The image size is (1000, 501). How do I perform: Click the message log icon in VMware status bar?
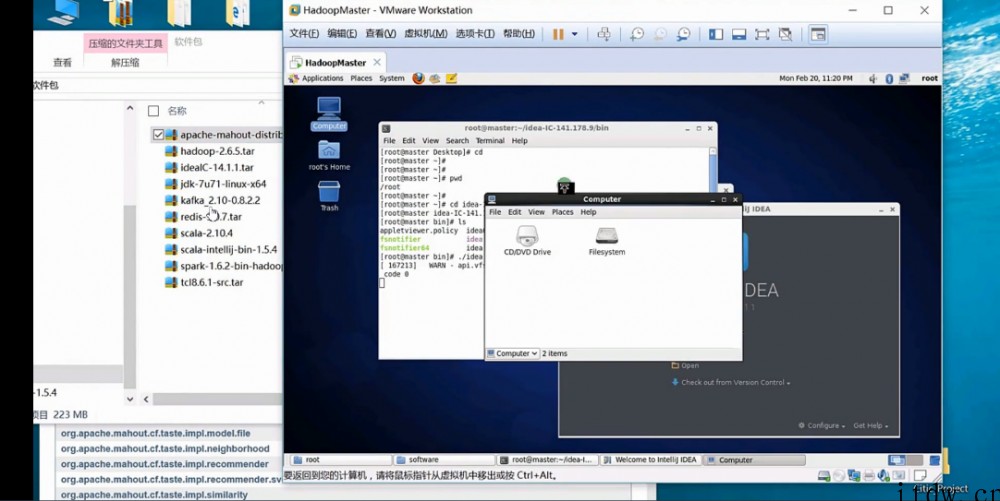click(x=920, y=476)
